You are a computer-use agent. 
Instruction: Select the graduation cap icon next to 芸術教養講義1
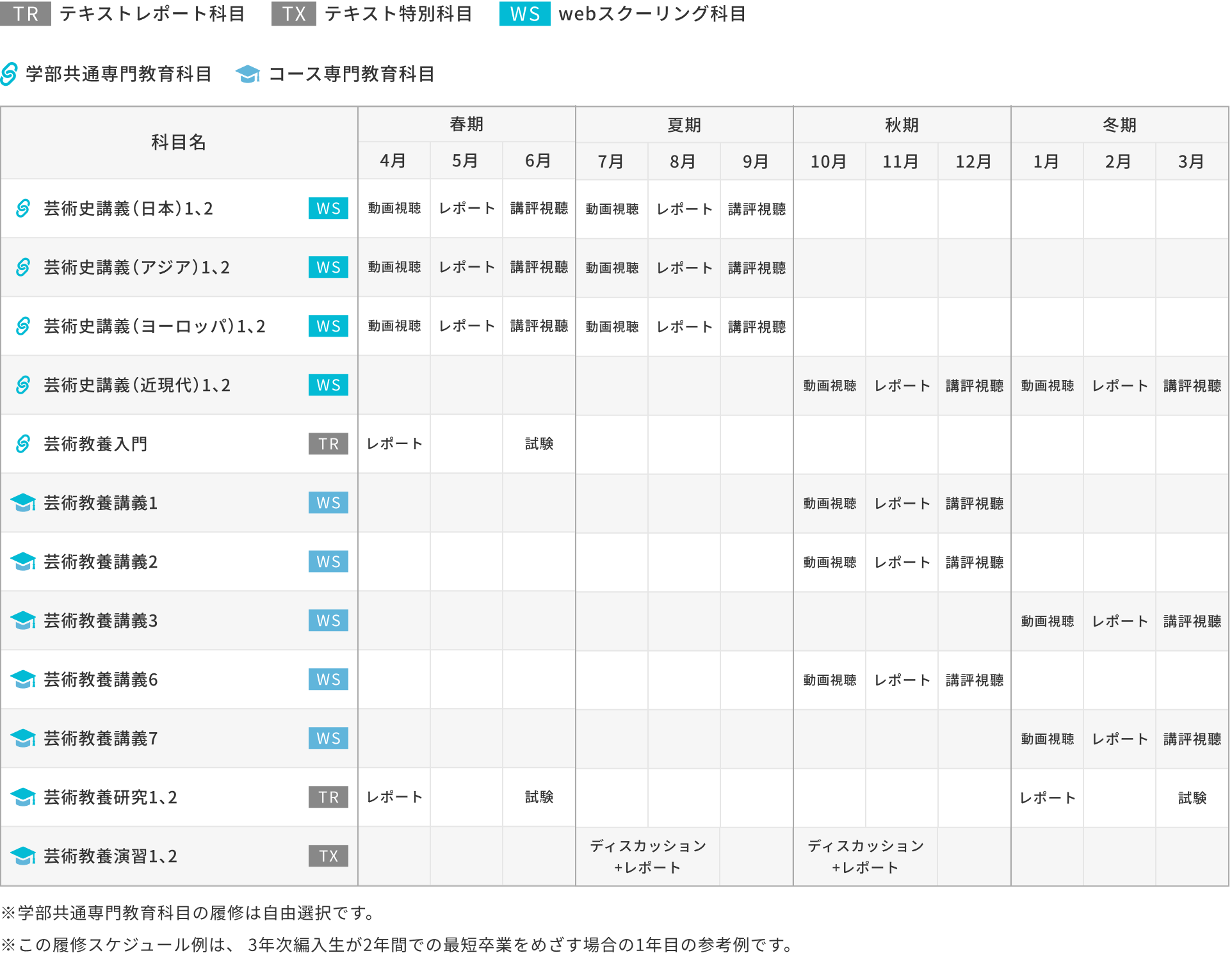coord(23,503)
